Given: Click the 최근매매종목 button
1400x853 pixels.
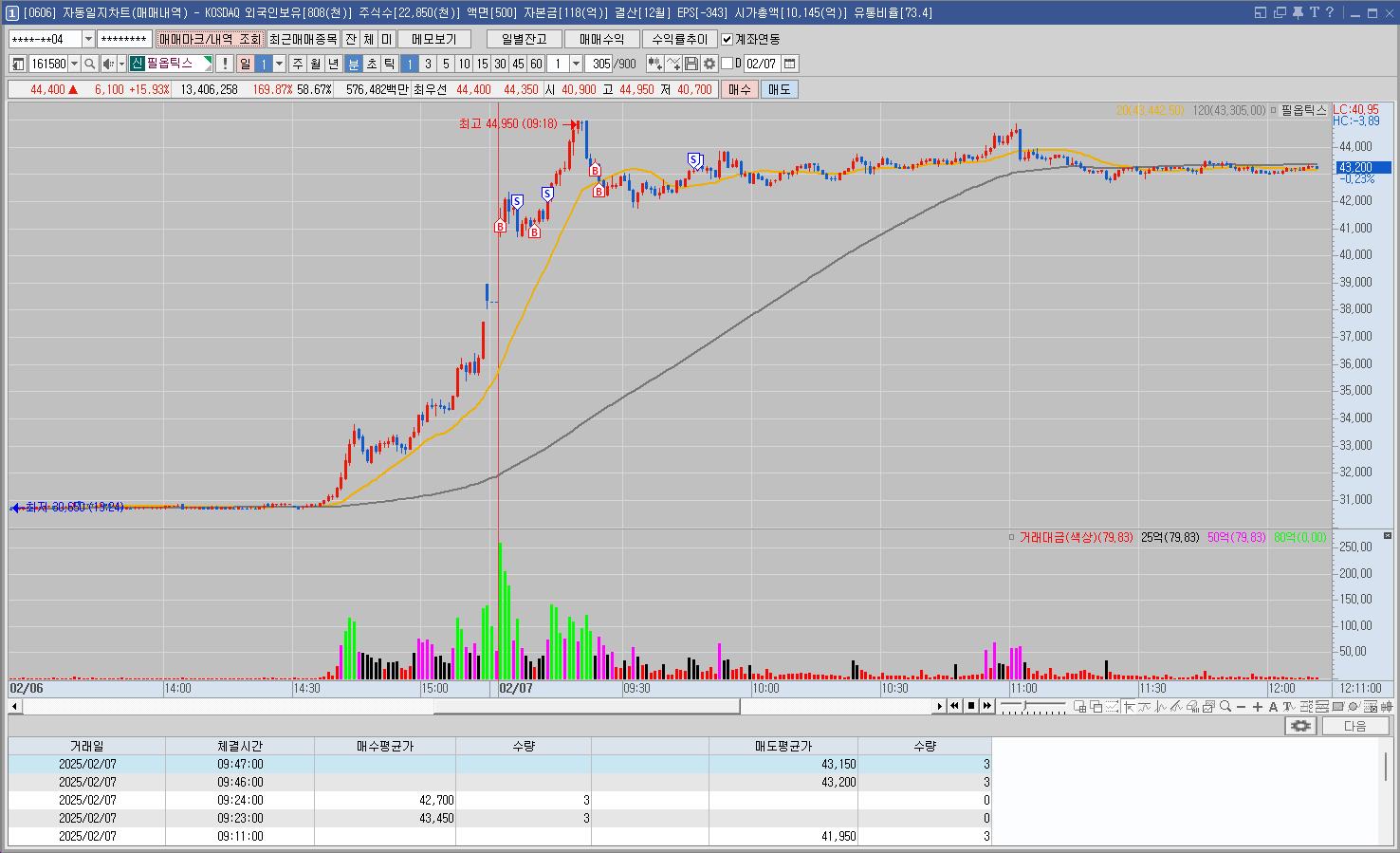Looking at the screenshot, I should pyautogui.click(x=303, y=39).
